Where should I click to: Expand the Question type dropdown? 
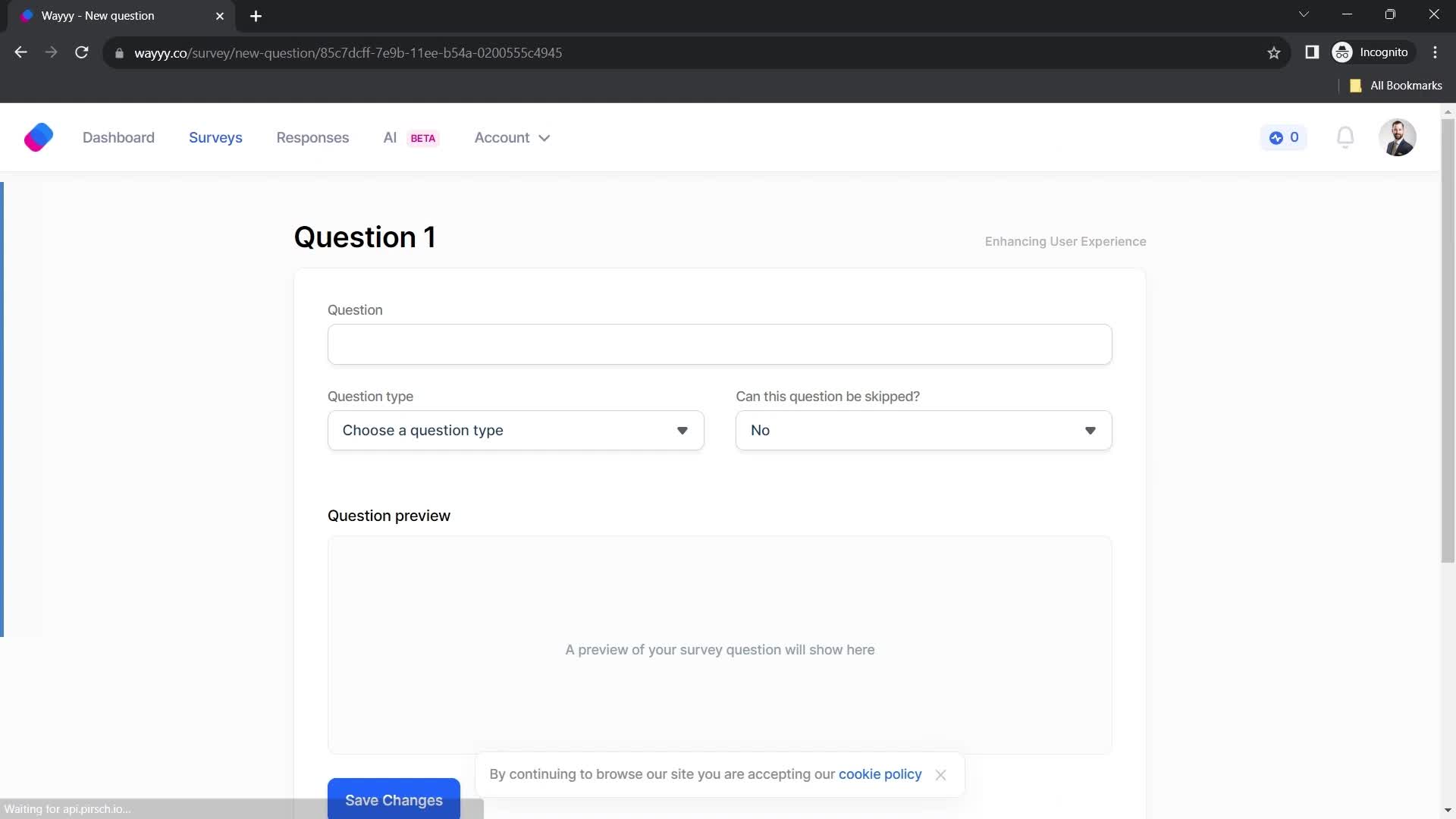coord(516,430)
